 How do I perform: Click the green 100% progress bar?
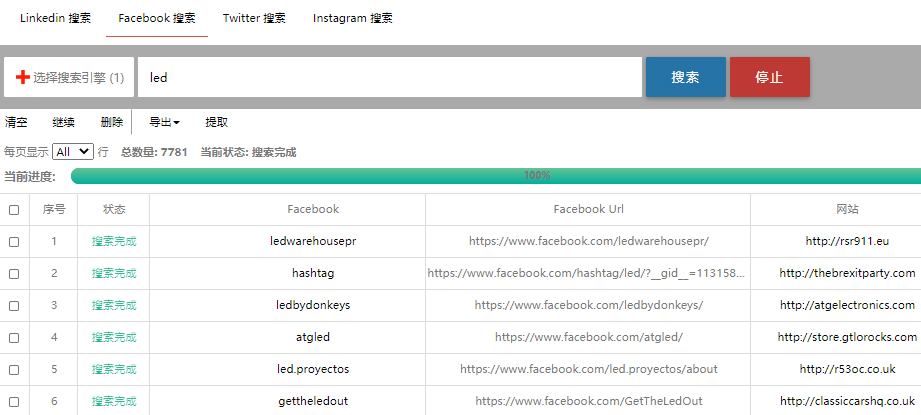496,176
